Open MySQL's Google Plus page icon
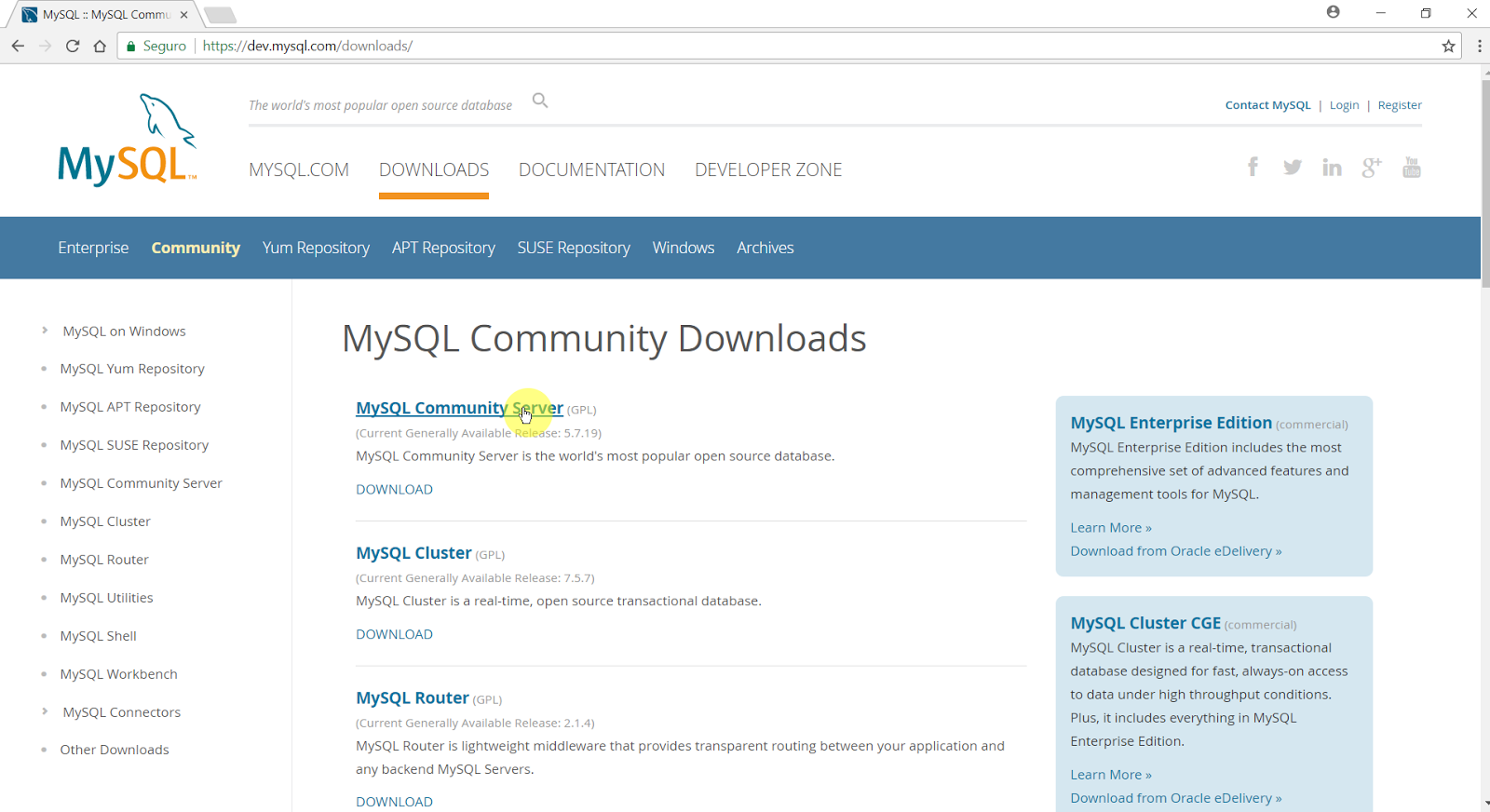Viewport: 1490px width, 812px height. [x=1372, y=167]
